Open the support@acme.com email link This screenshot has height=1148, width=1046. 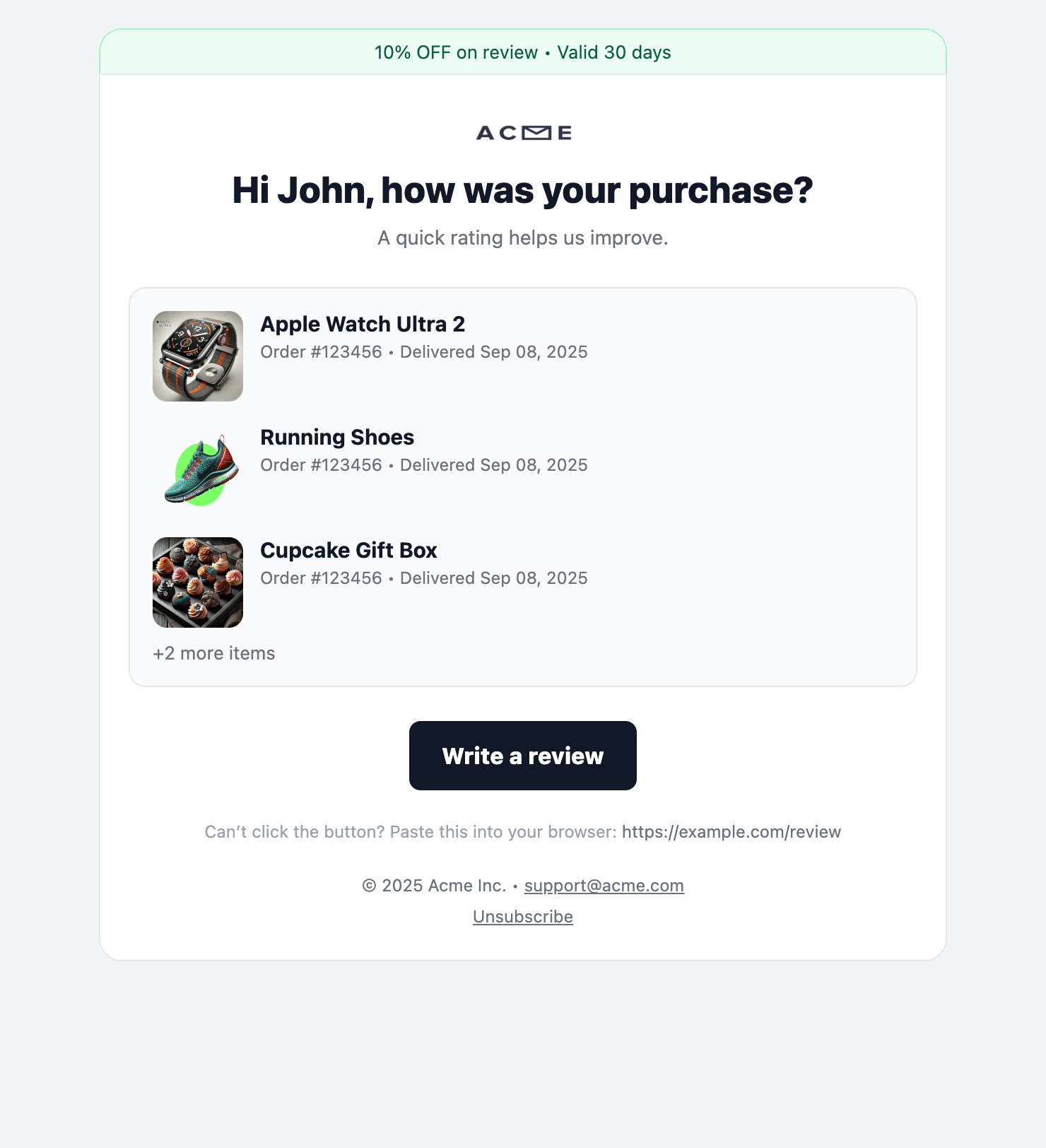pyautogui.click(x=604, y=886)
